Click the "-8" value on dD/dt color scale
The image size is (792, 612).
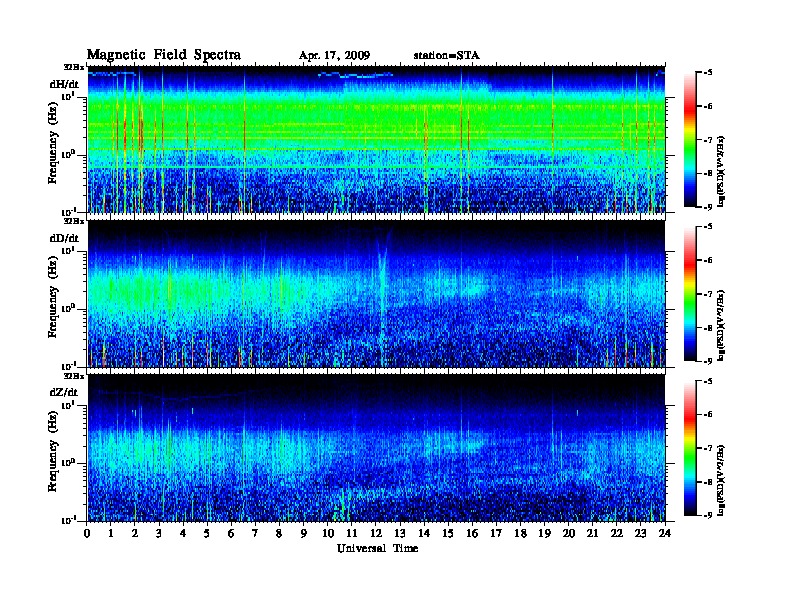pyautogui.click(x=708, y=327)
